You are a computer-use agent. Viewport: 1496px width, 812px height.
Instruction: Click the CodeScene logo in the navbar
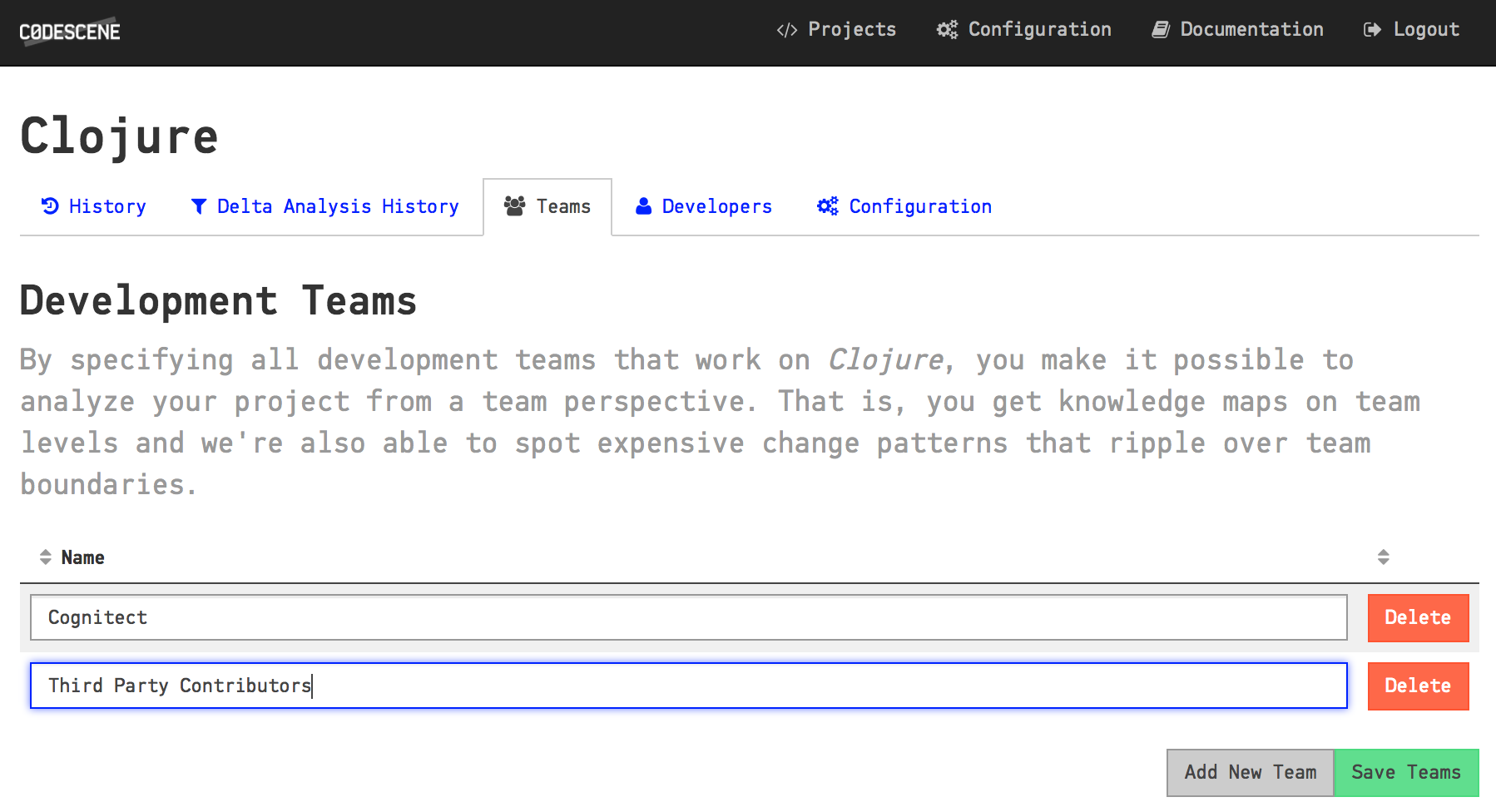pyautogui.click(x=70, y=32)
